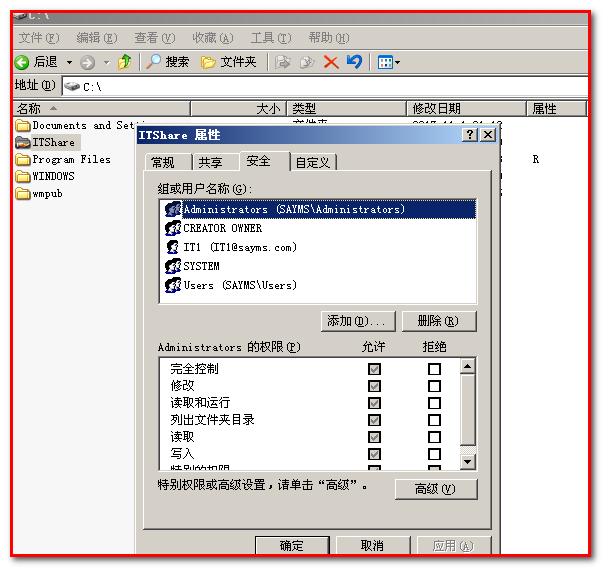Click the Up one level folder icon
Image resolution: width=602 pixels, height=568 pixels.
point(124,62)
